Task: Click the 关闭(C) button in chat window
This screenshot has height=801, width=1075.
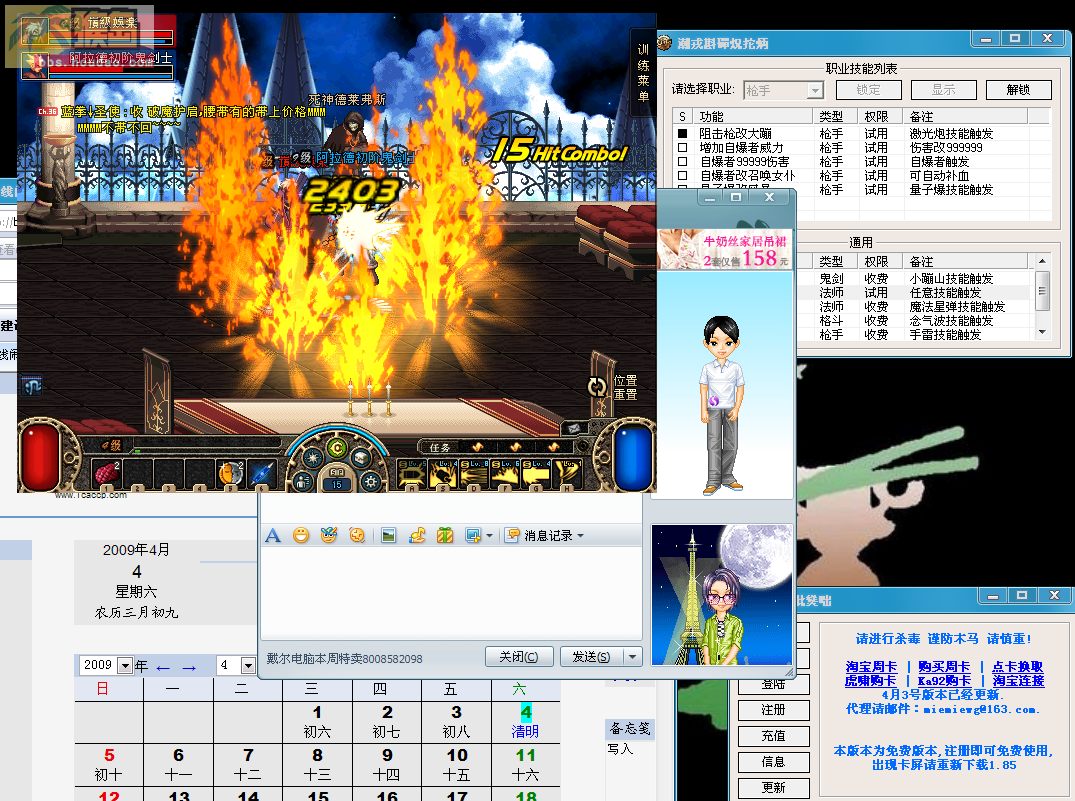Action: (x=519, y=656)
